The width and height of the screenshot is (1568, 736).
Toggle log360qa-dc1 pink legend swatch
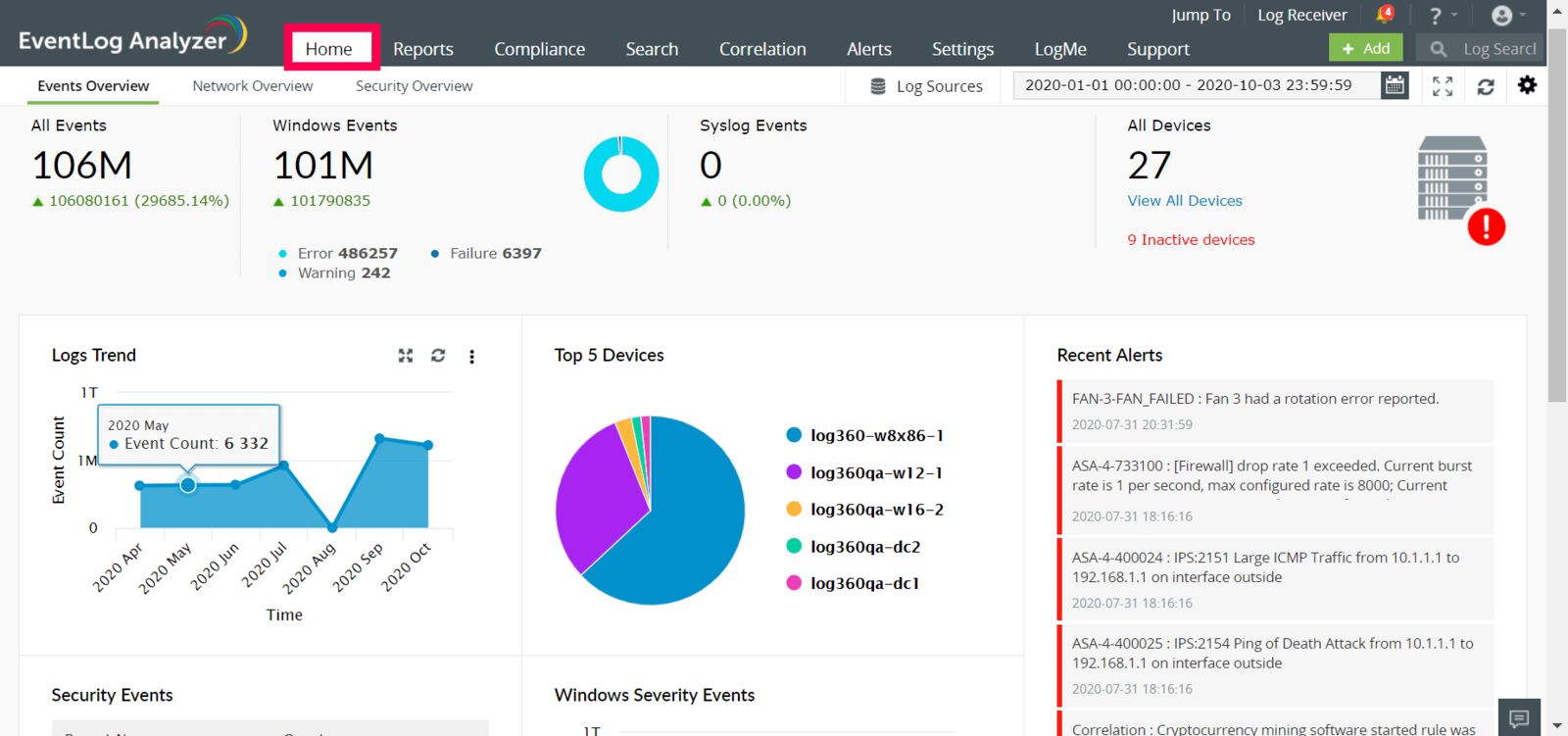[794, 583]
